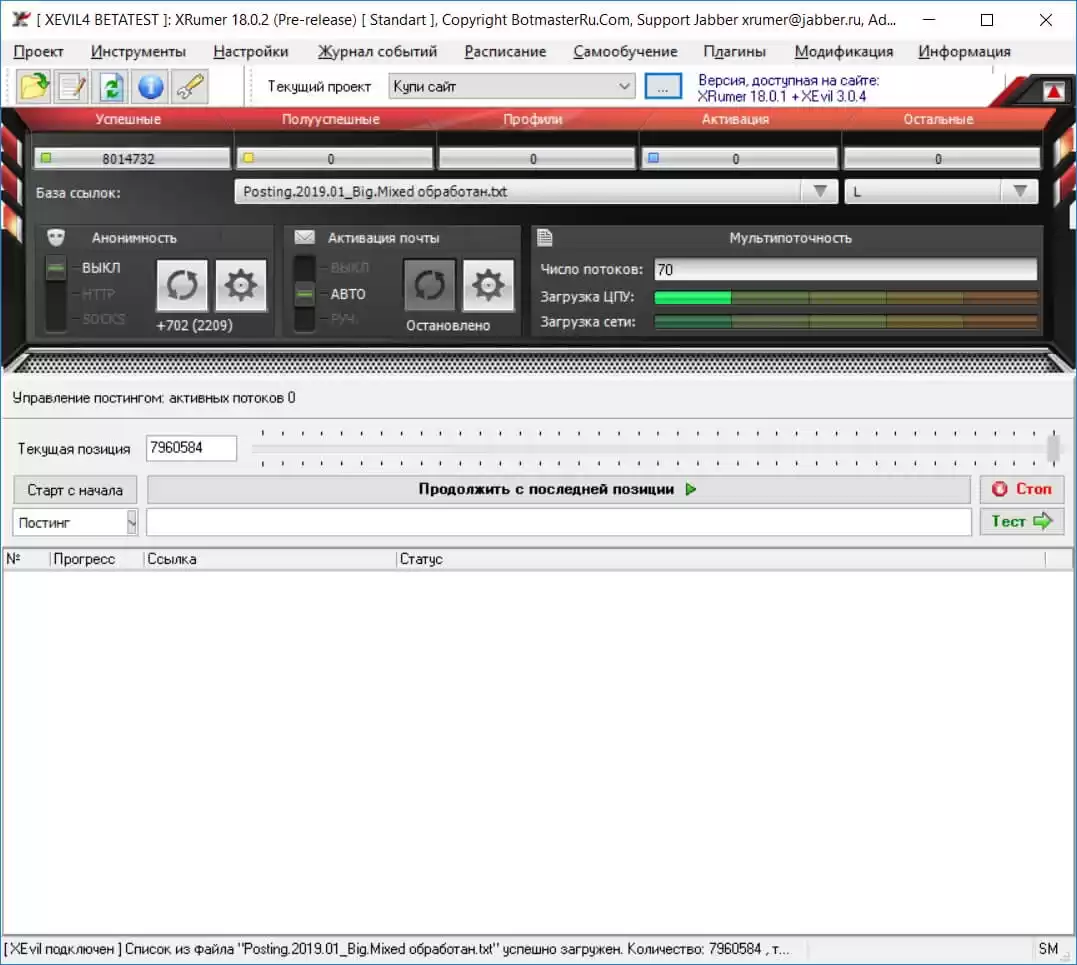
Task: Open the Проект menu
Action: pos(38,52)
